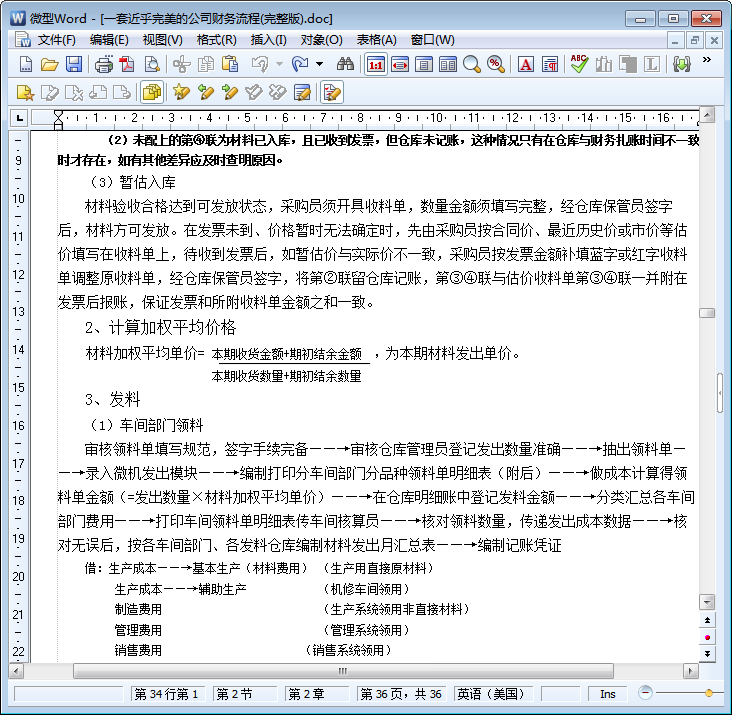Paste from the clipboard icon
Viewport: 732px width, 715px height.
point(230,64)
